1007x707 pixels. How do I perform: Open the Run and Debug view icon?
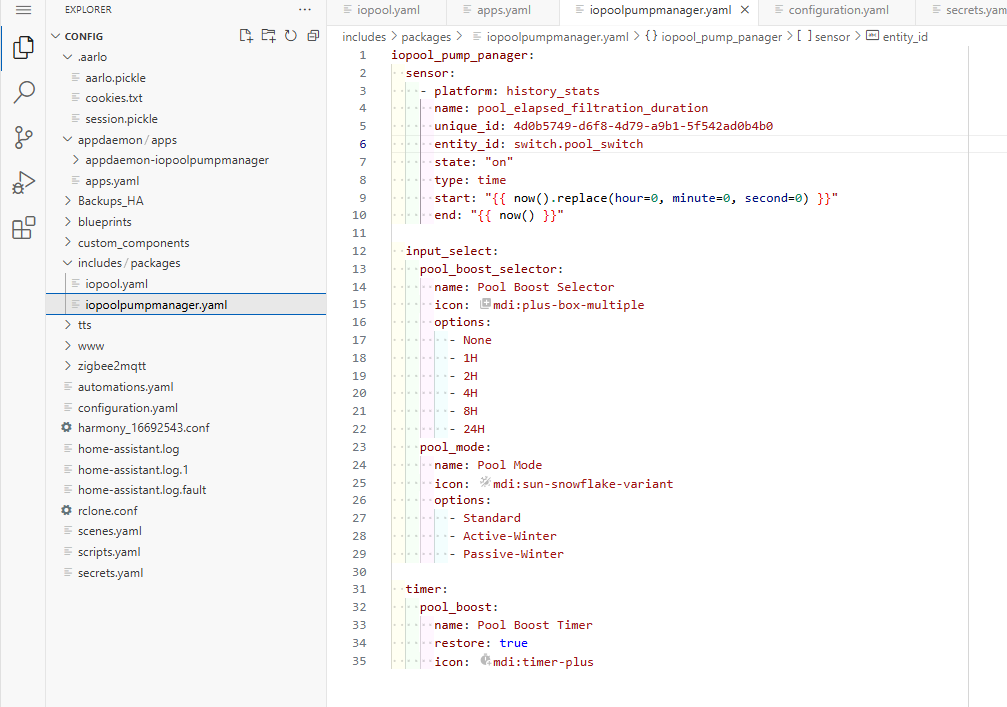(x=23, y=183)
